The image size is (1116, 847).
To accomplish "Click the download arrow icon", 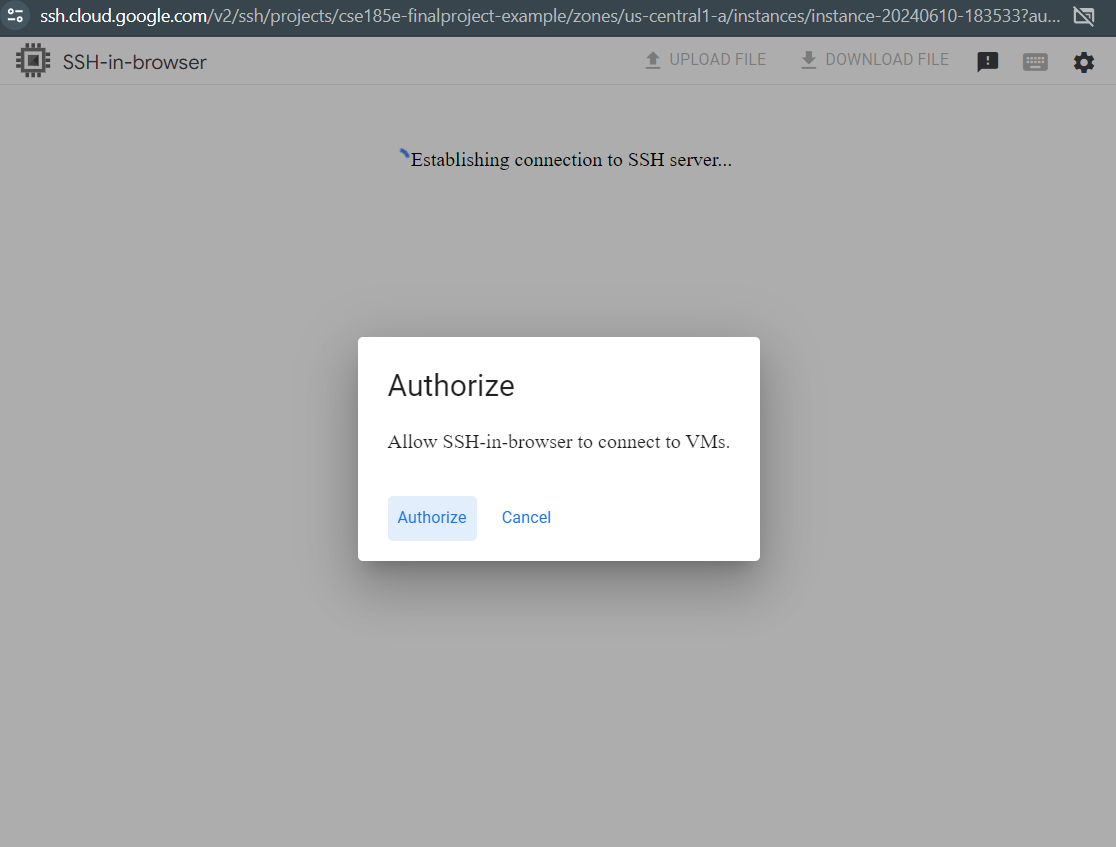I will [809, 60].
